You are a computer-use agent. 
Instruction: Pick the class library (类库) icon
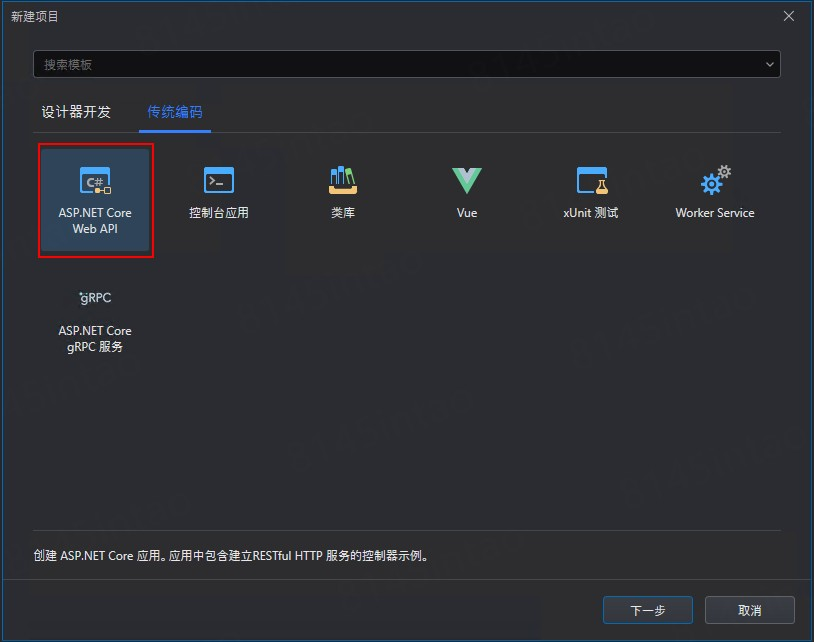tap(343, 180)
